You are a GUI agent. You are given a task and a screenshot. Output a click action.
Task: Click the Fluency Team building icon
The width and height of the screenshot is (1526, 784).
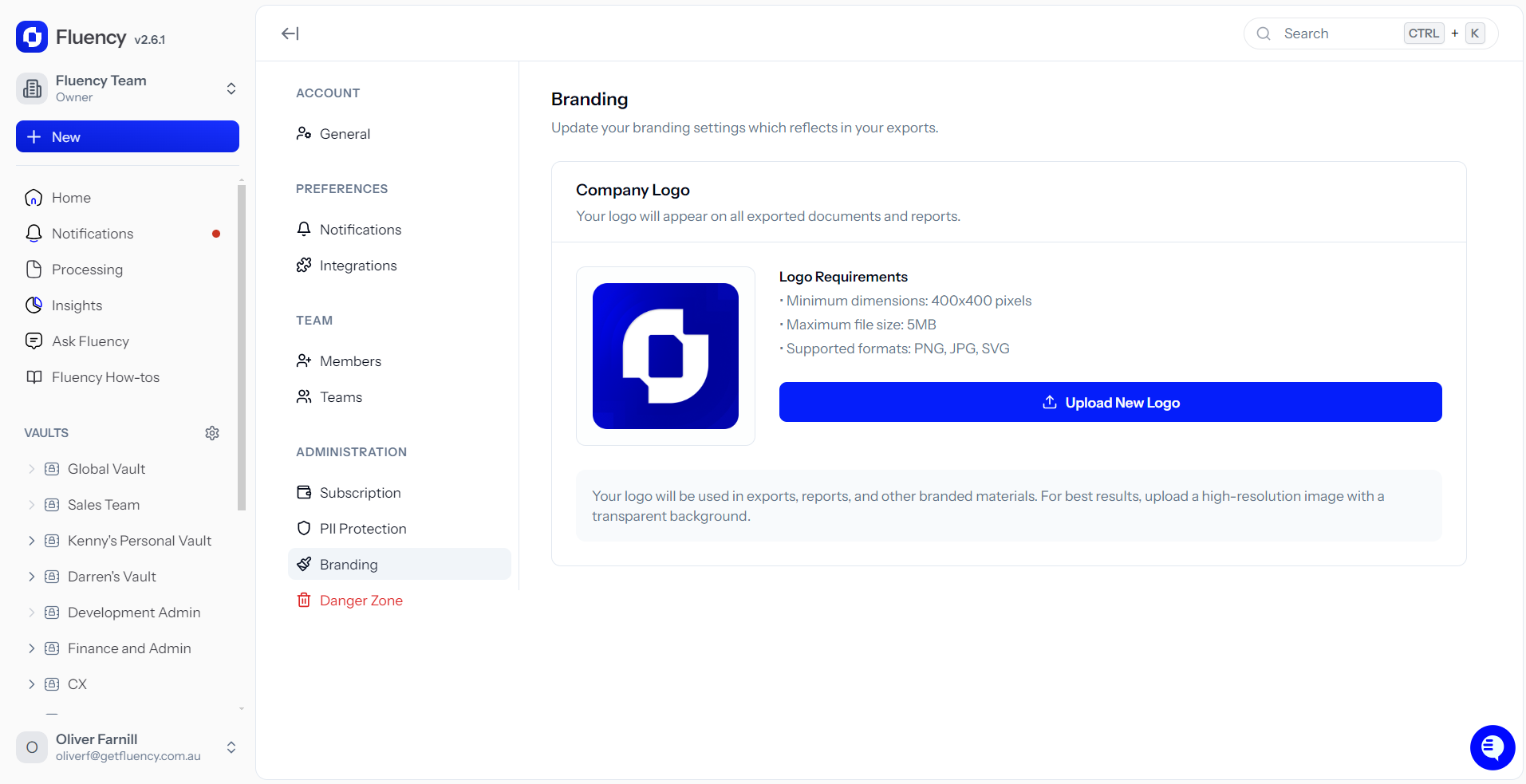[x=32, y=88]
